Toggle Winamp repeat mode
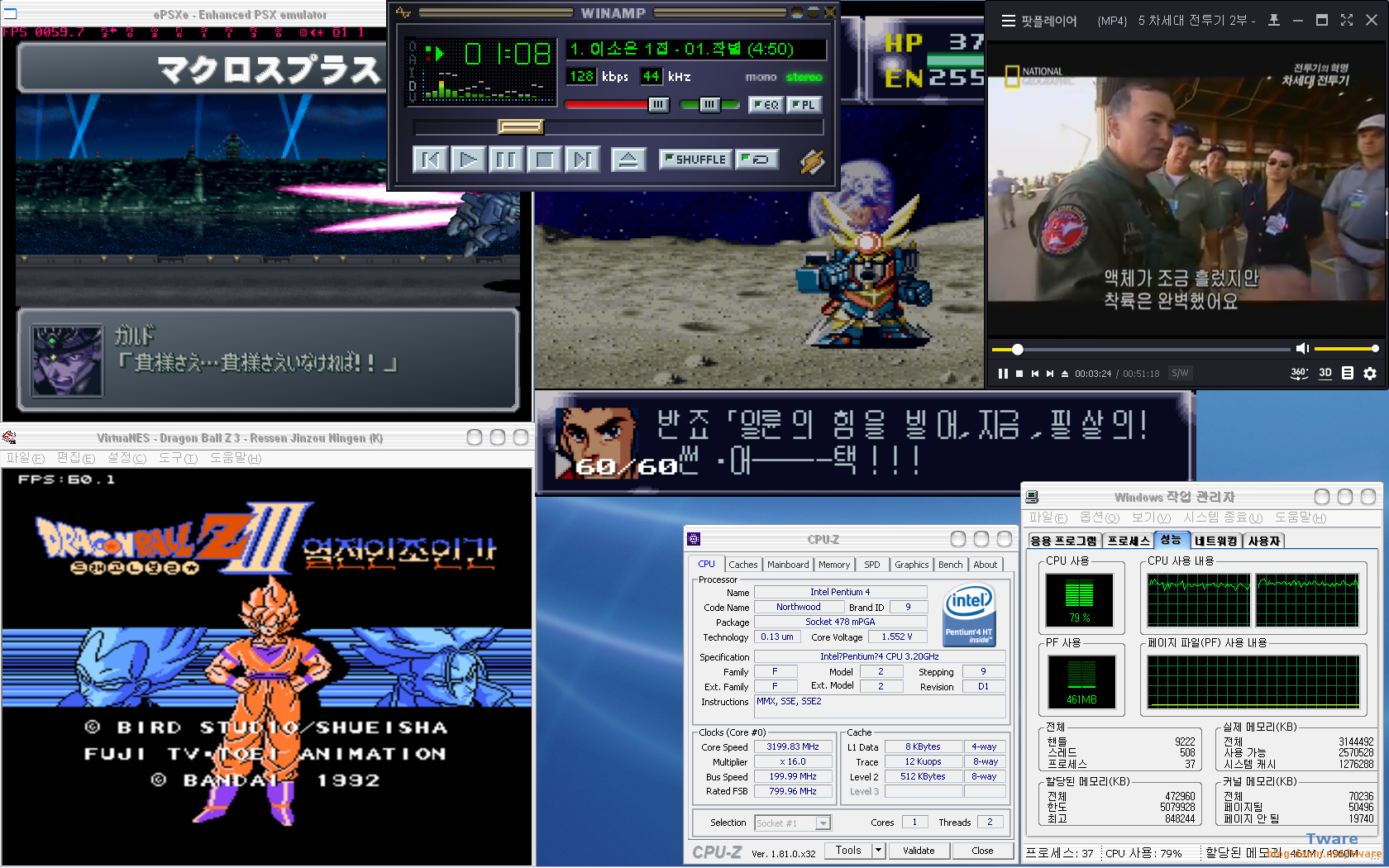The height and width of the screenshot is (868, 1389). coord(757,159)
